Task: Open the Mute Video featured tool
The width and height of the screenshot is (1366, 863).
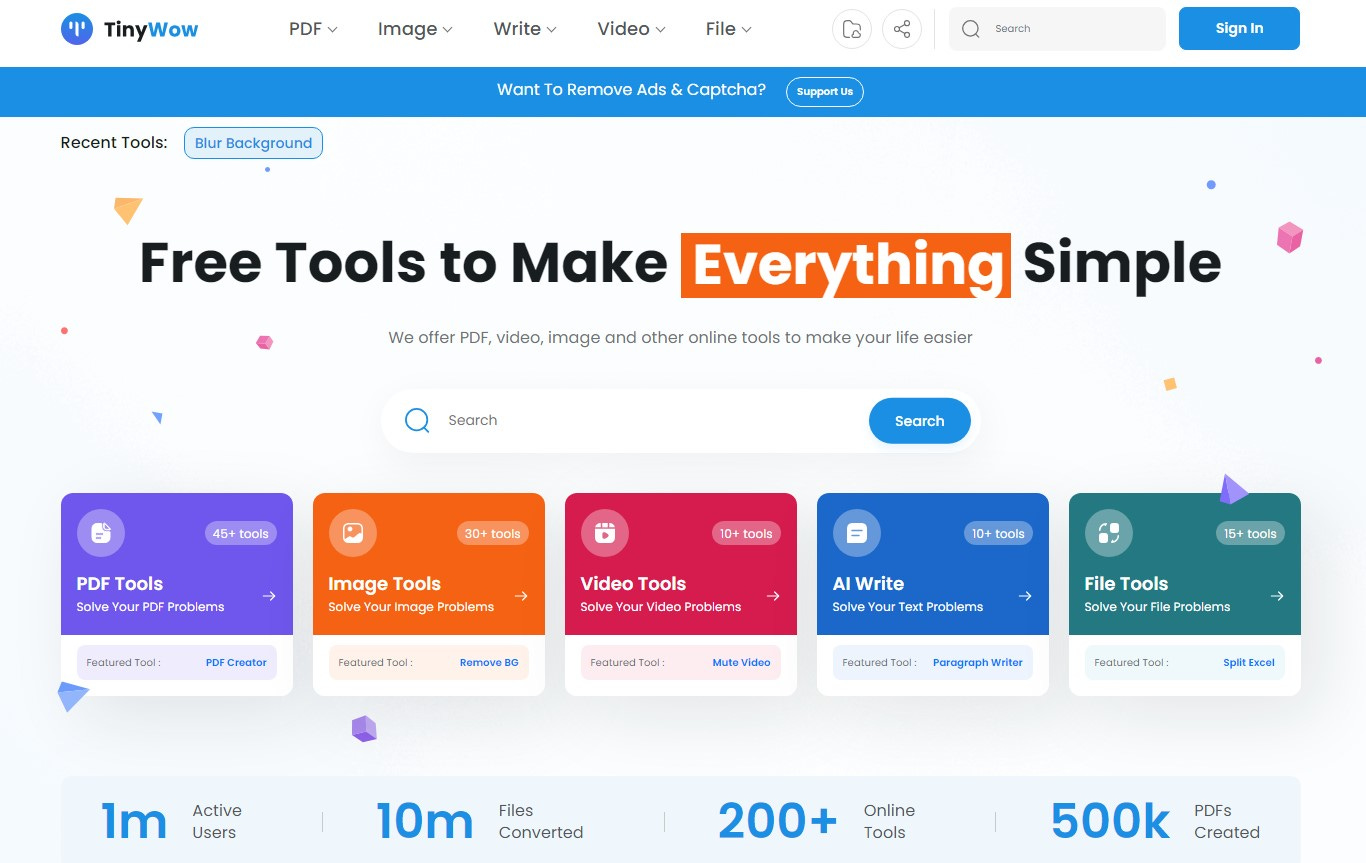Action: pos(741,662)
